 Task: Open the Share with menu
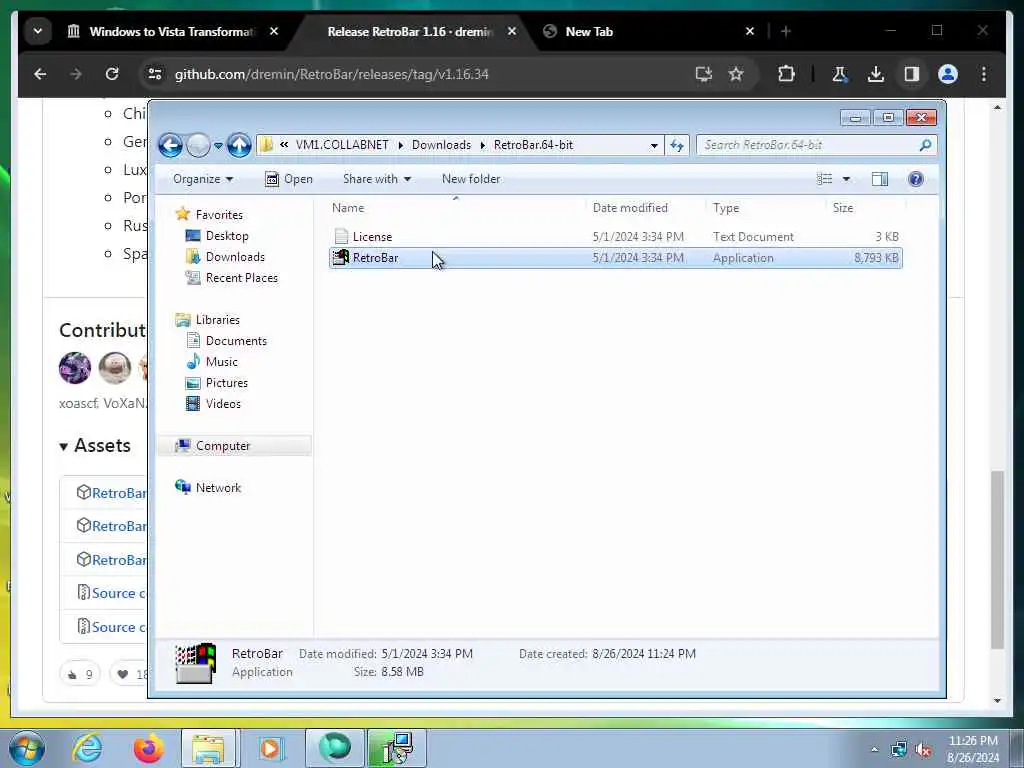[377, 179]
